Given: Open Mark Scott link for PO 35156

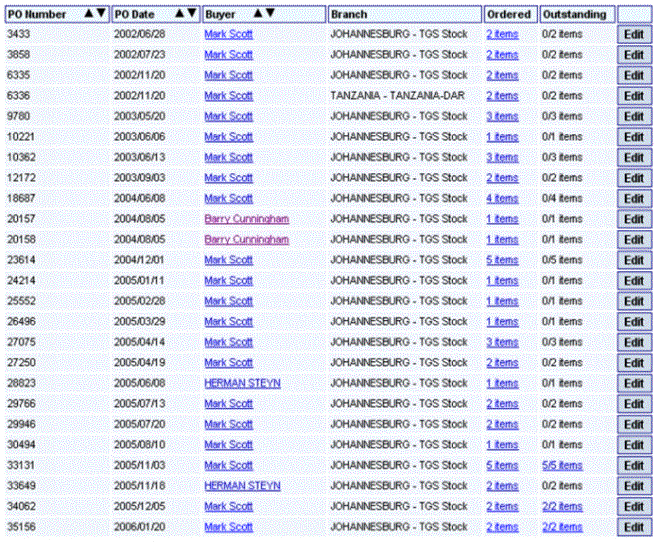Looking at the screenshot, I should click(229, 527).
